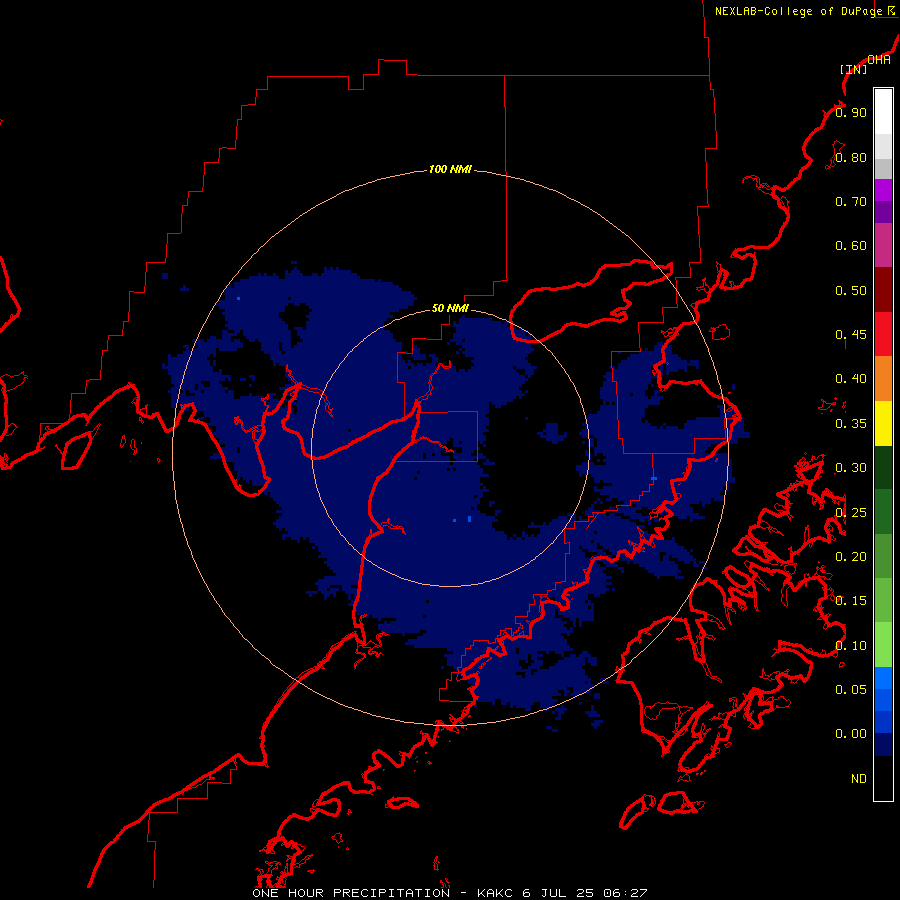Screen dimensions: 900x900
Task: Click the 0.45 legend value
Action: 851,335
